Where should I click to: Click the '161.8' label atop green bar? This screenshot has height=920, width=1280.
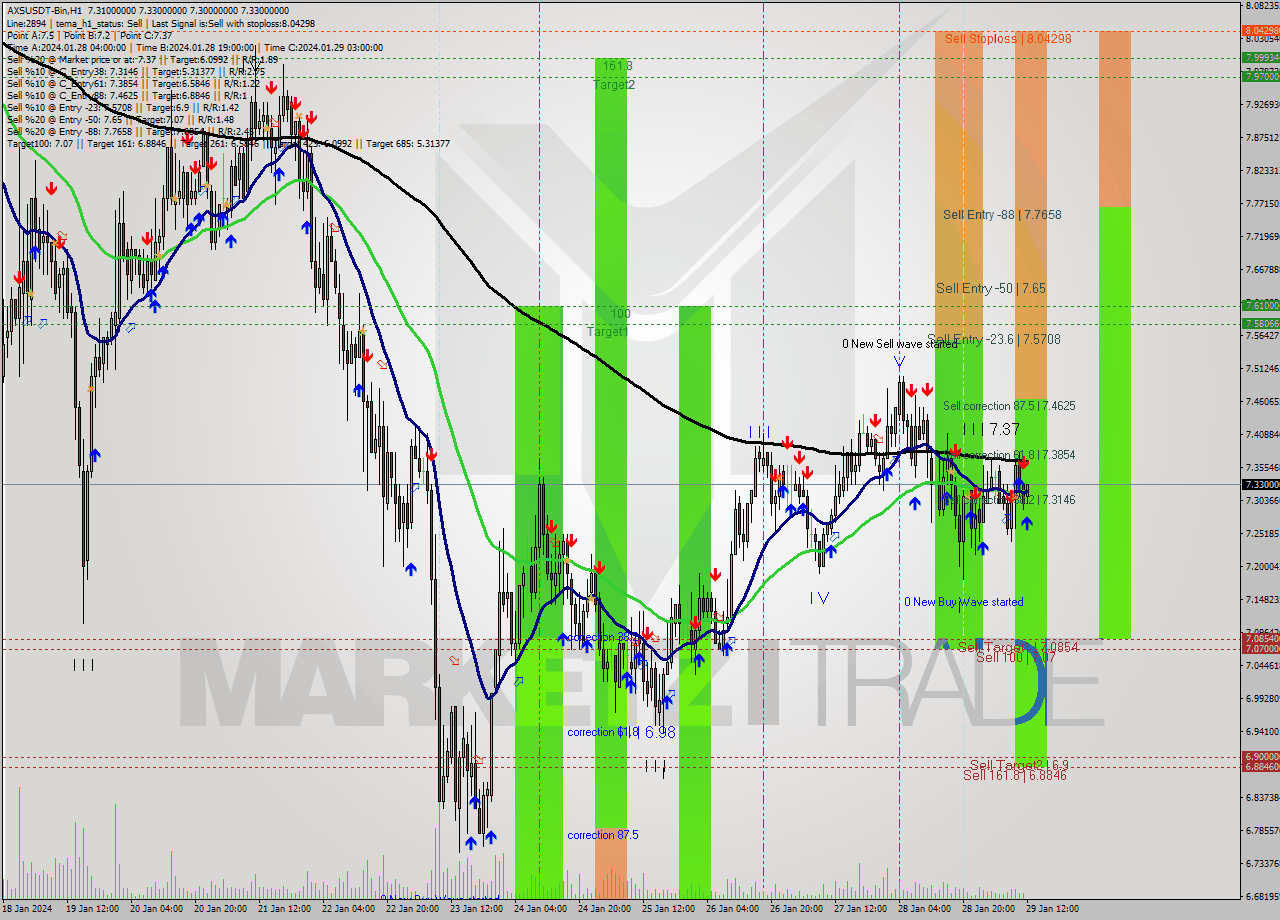617,66
